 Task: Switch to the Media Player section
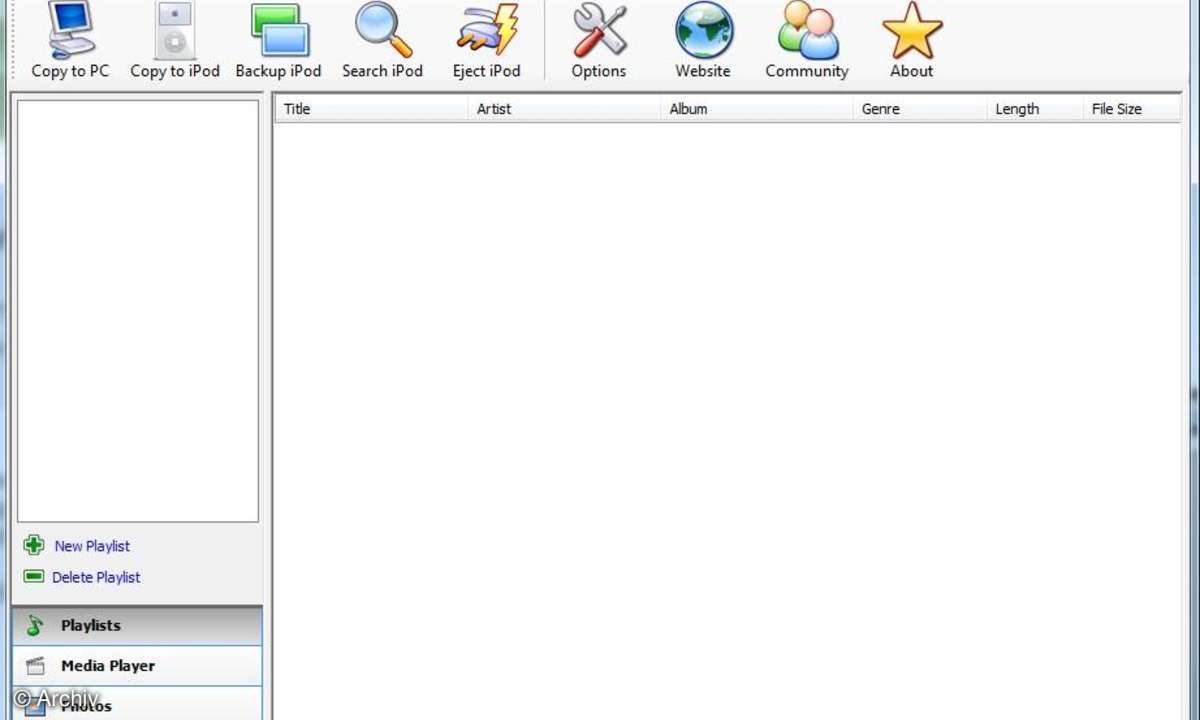coord(137,666)
